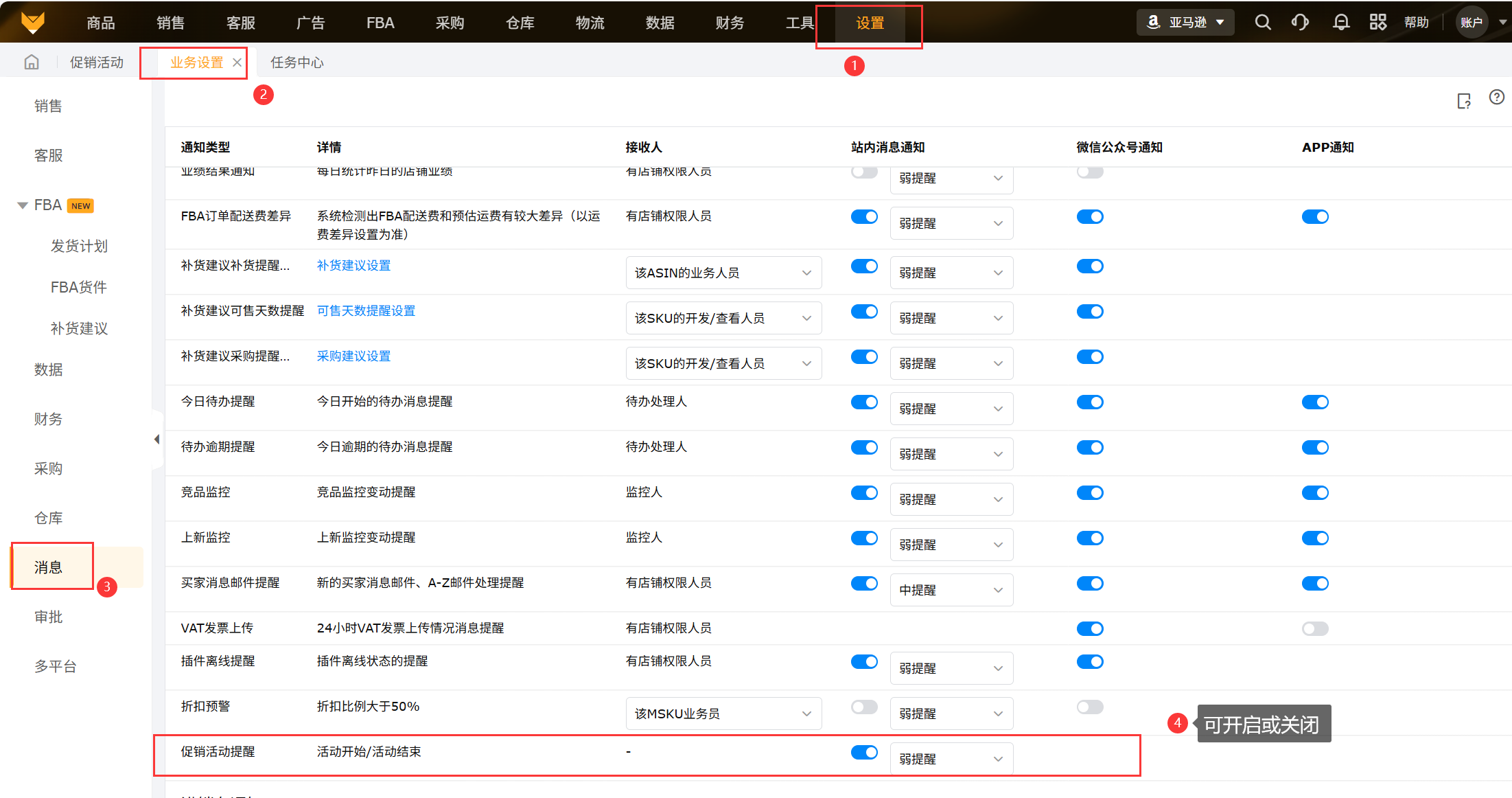Open the notification bell icon

[1340, 23]
